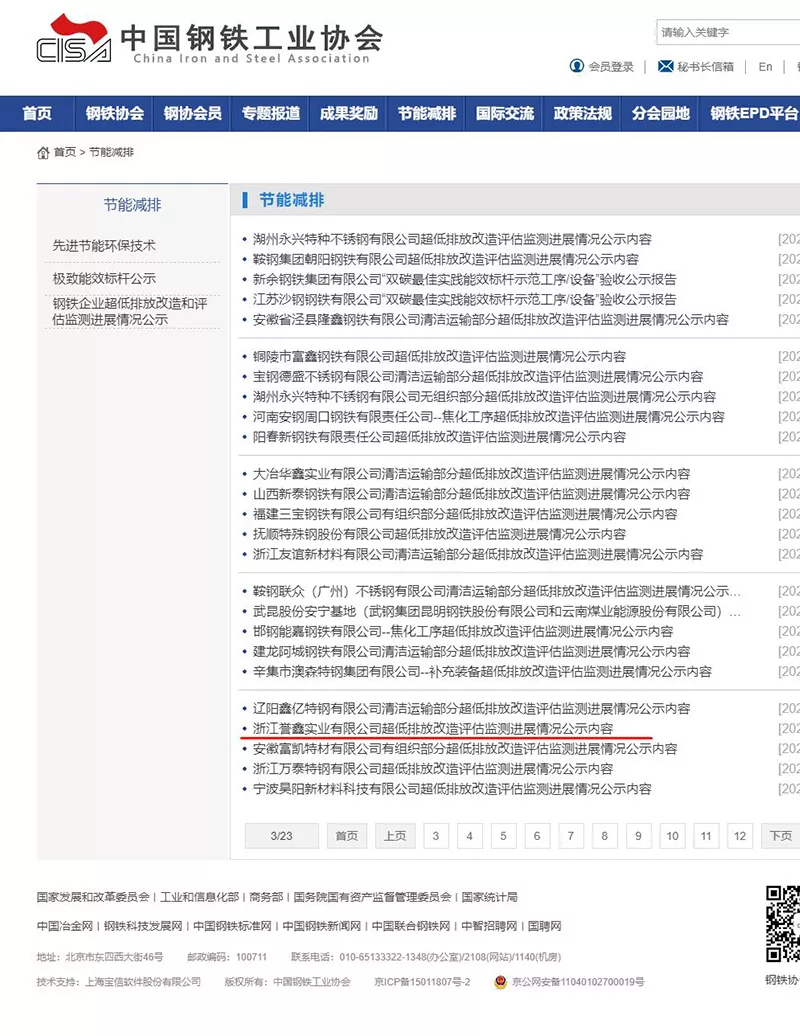Open 中国冶金网 footer link
800x1036 pixels.
tap(65, 926)
